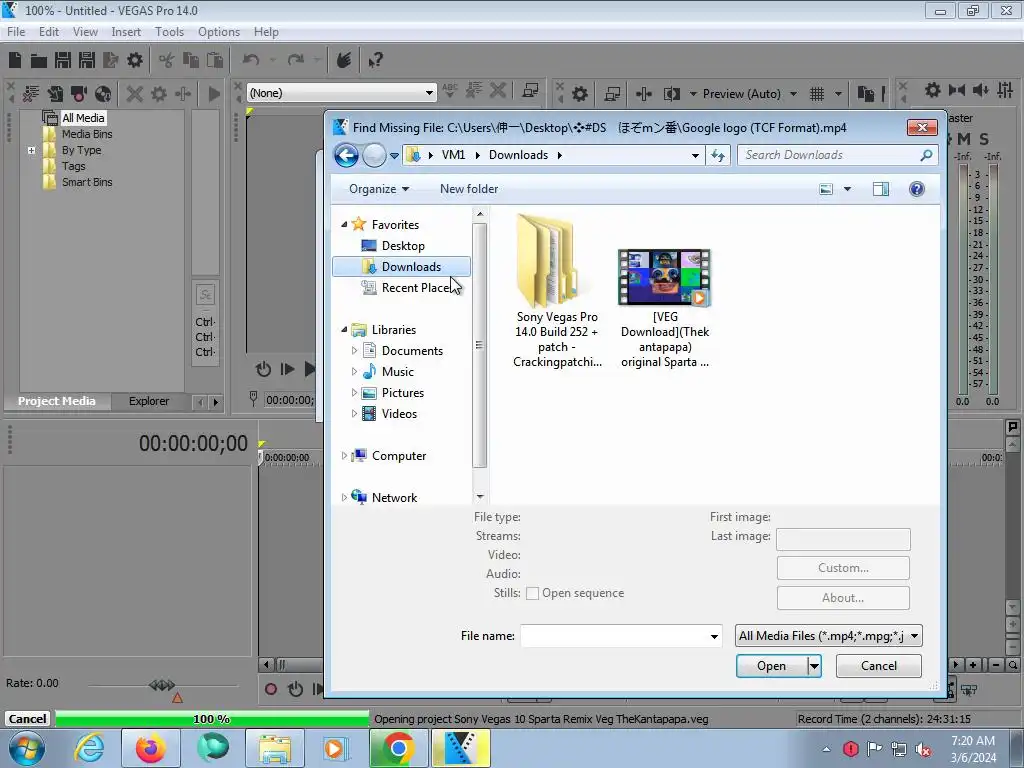Click the Paste icon in main toolbar
Viewport: 1024px width, 768px height.
click(215, 61)
